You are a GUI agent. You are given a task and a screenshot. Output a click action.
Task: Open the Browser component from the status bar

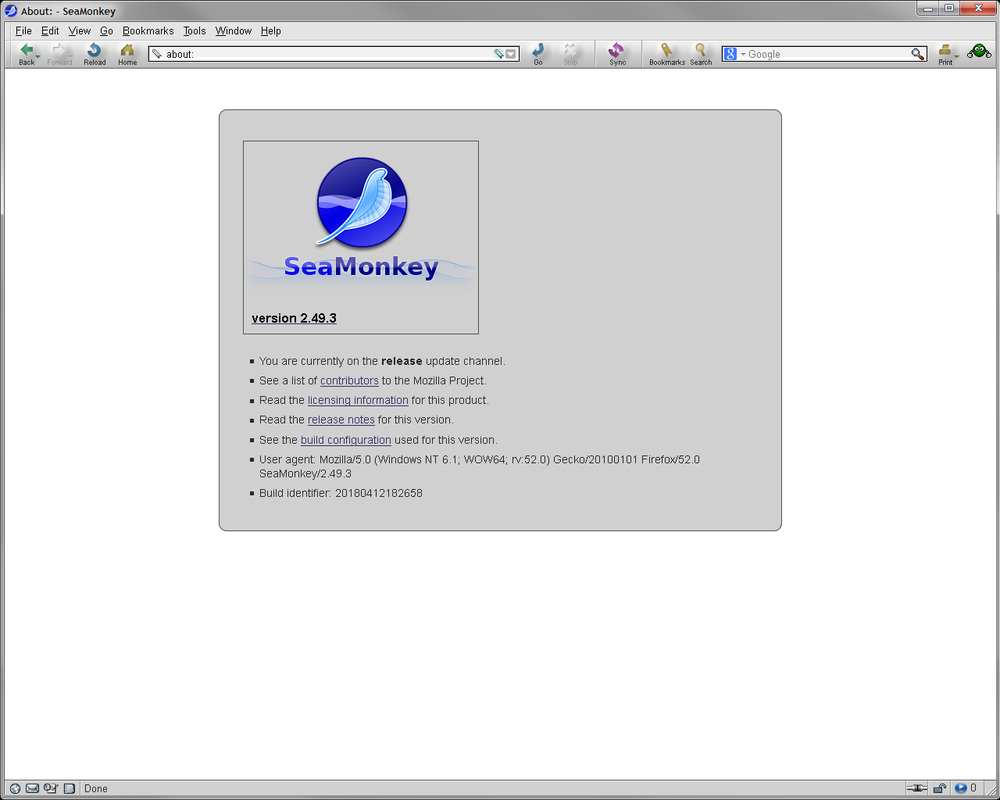[15, 789]
